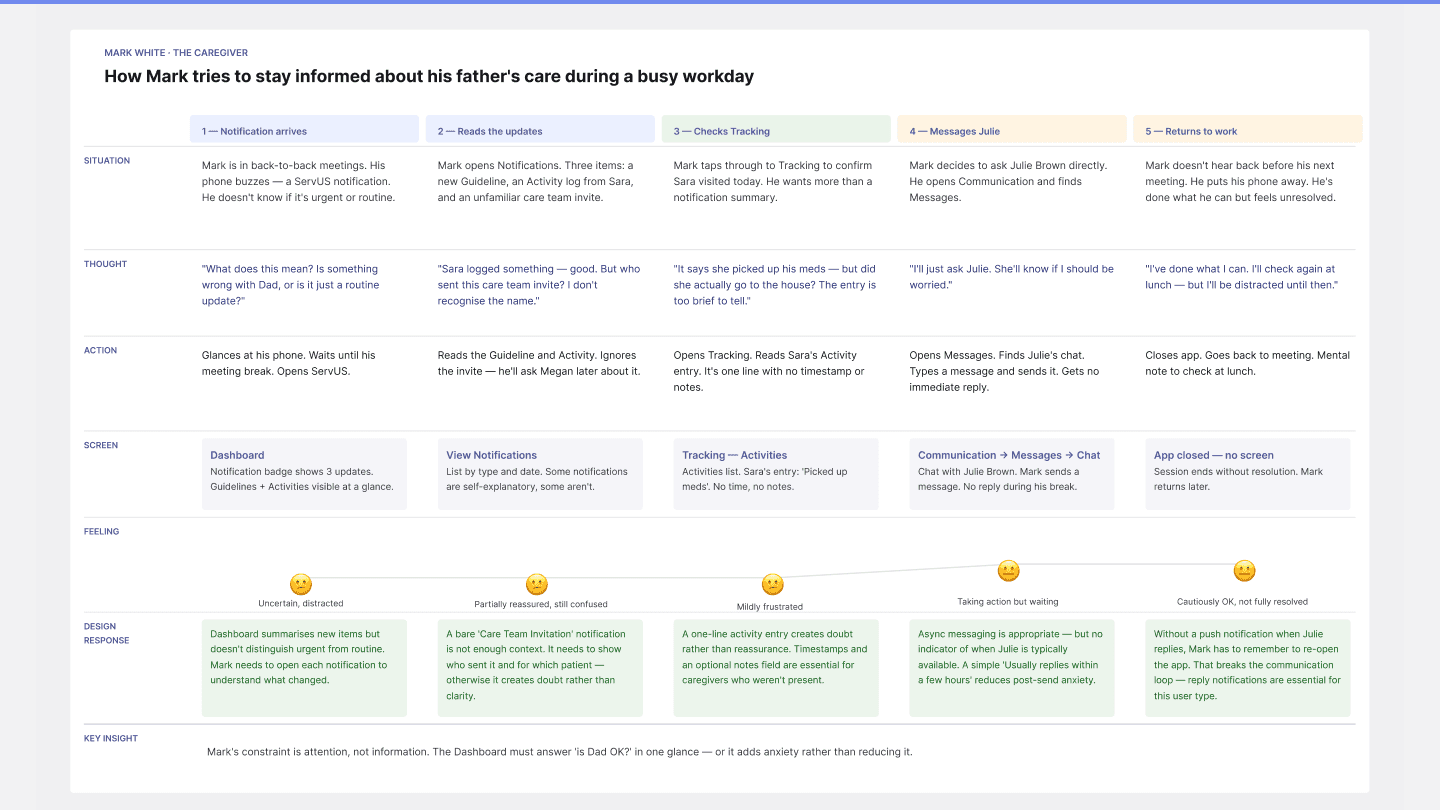The width and height of the screenshot is (1440, 810).
Task: Select the emoji face for 'Taking action but waiting'
Action: coord(1008,571)
